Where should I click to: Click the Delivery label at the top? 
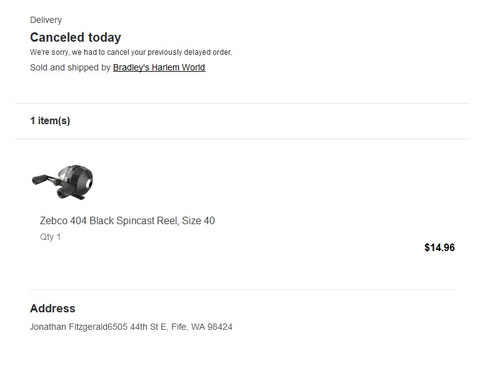(46, 20)
